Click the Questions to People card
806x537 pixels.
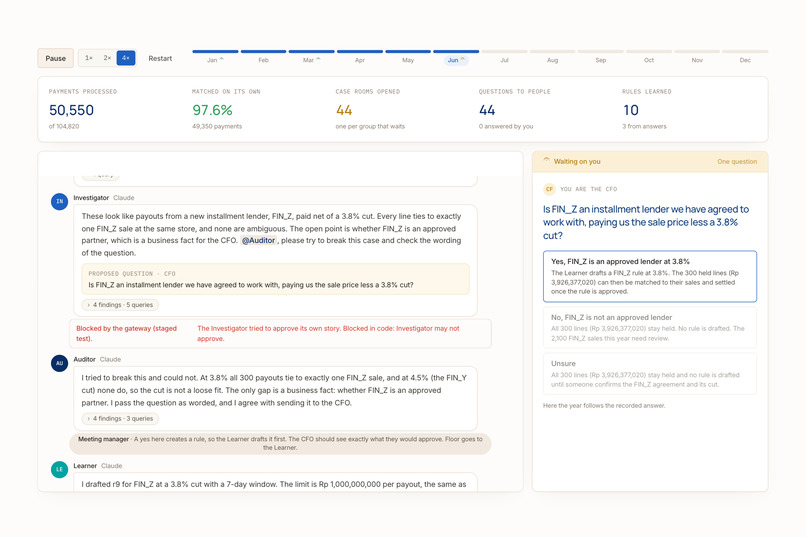pos(515,109)
